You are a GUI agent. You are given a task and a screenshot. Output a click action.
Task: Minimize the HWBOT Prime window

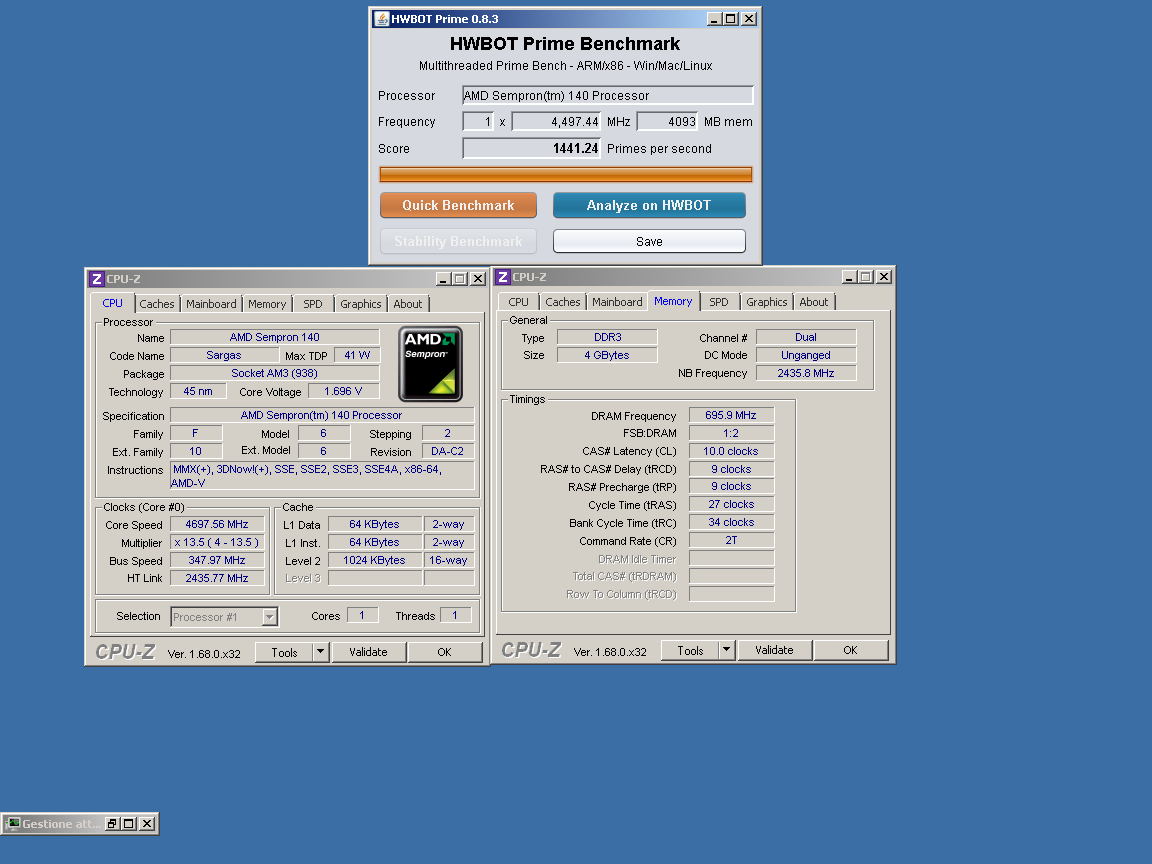point(713,19)
